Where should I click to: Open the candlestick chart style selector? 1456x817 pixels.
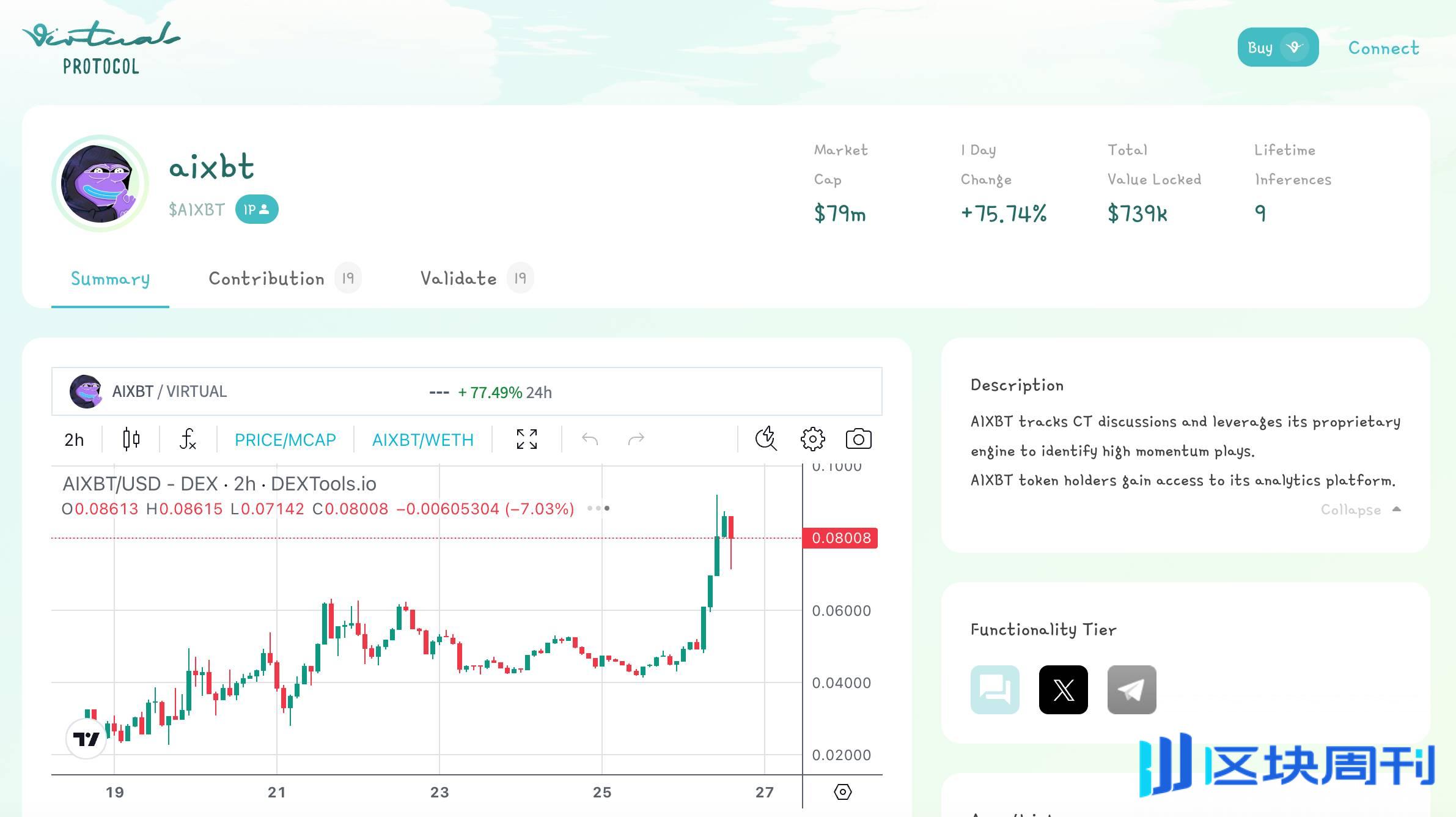(131, 439)
